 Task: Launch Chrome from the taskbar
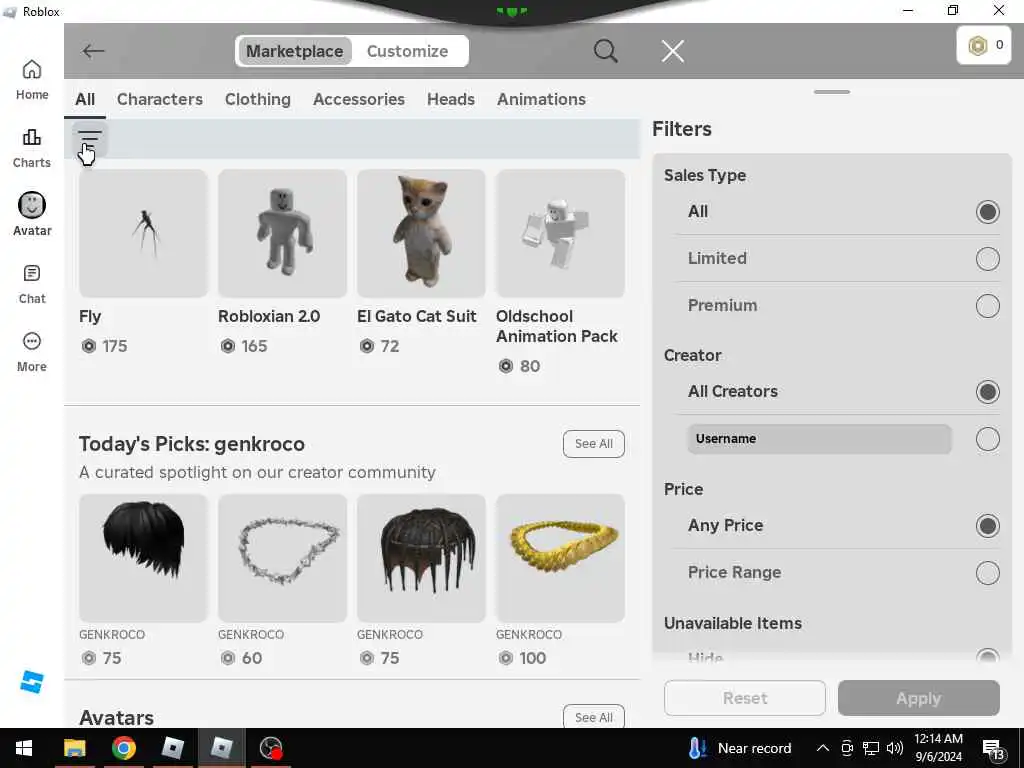click(x=123, y=748)
